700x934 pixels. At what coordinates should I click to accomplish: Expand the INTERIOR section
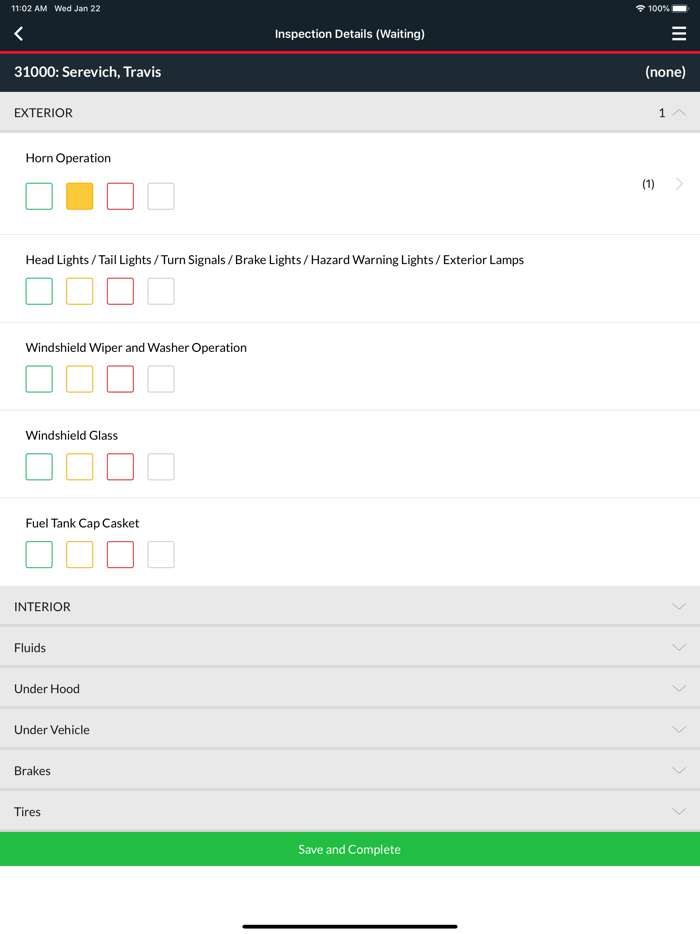(679, 607)
